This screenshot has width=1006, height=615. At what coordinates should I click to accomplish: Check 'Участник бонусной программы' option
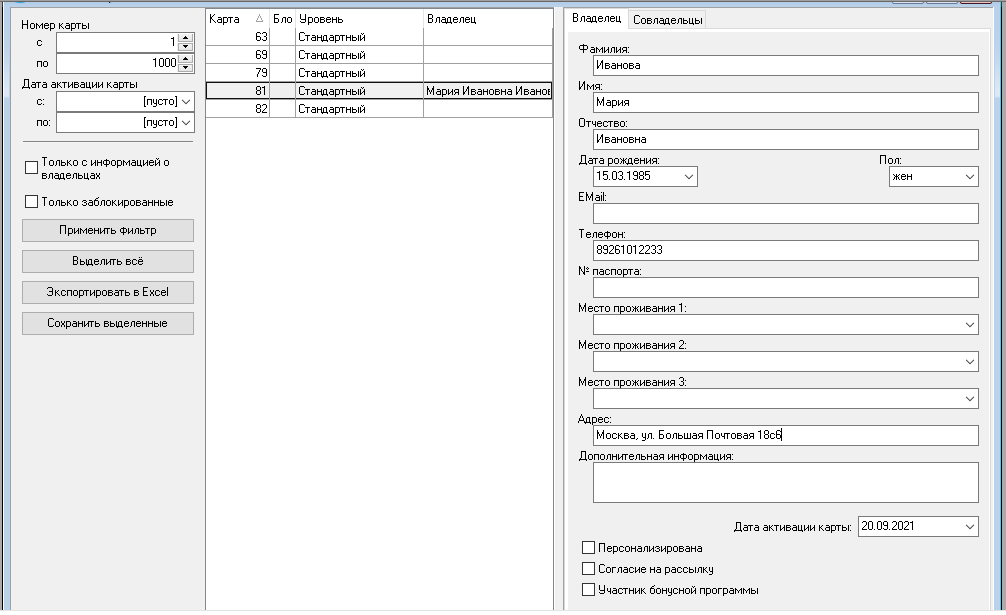(588, 590)
